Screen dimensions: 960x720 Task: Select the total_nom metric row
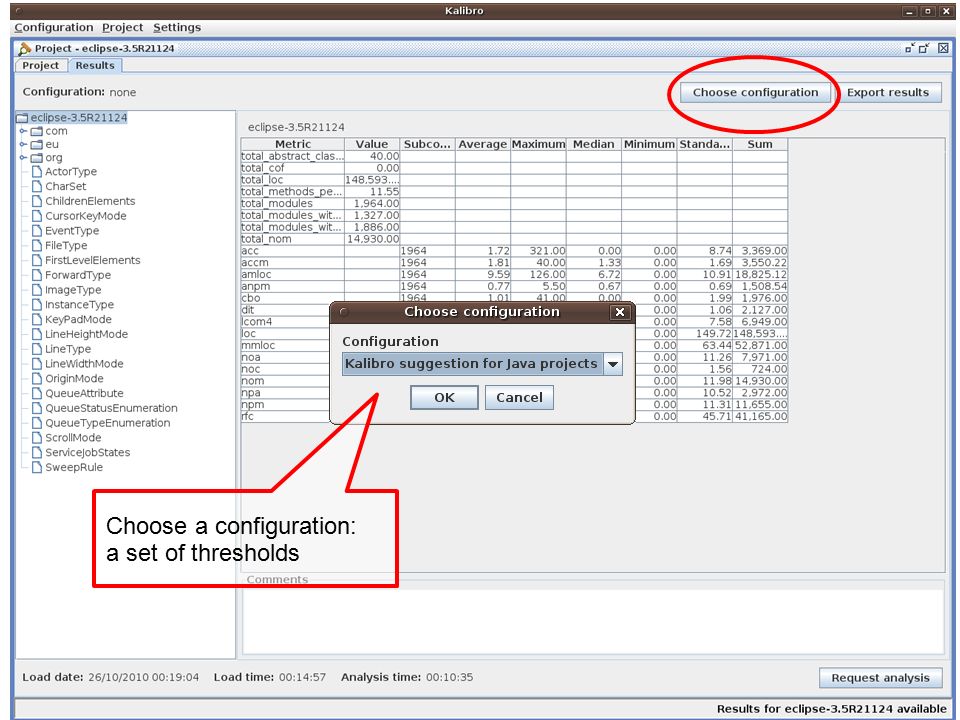(x=514, y=239)
